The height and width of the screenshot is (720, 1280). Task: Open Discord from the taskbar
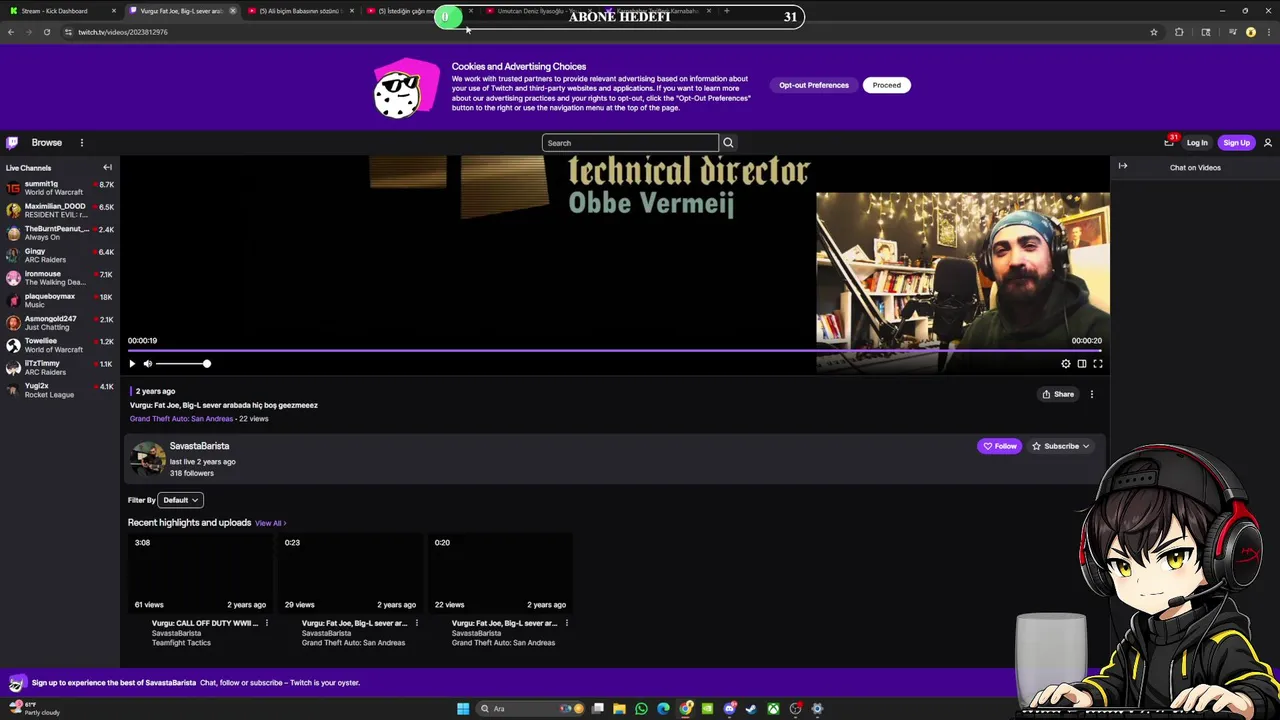[x=730, y=709]
